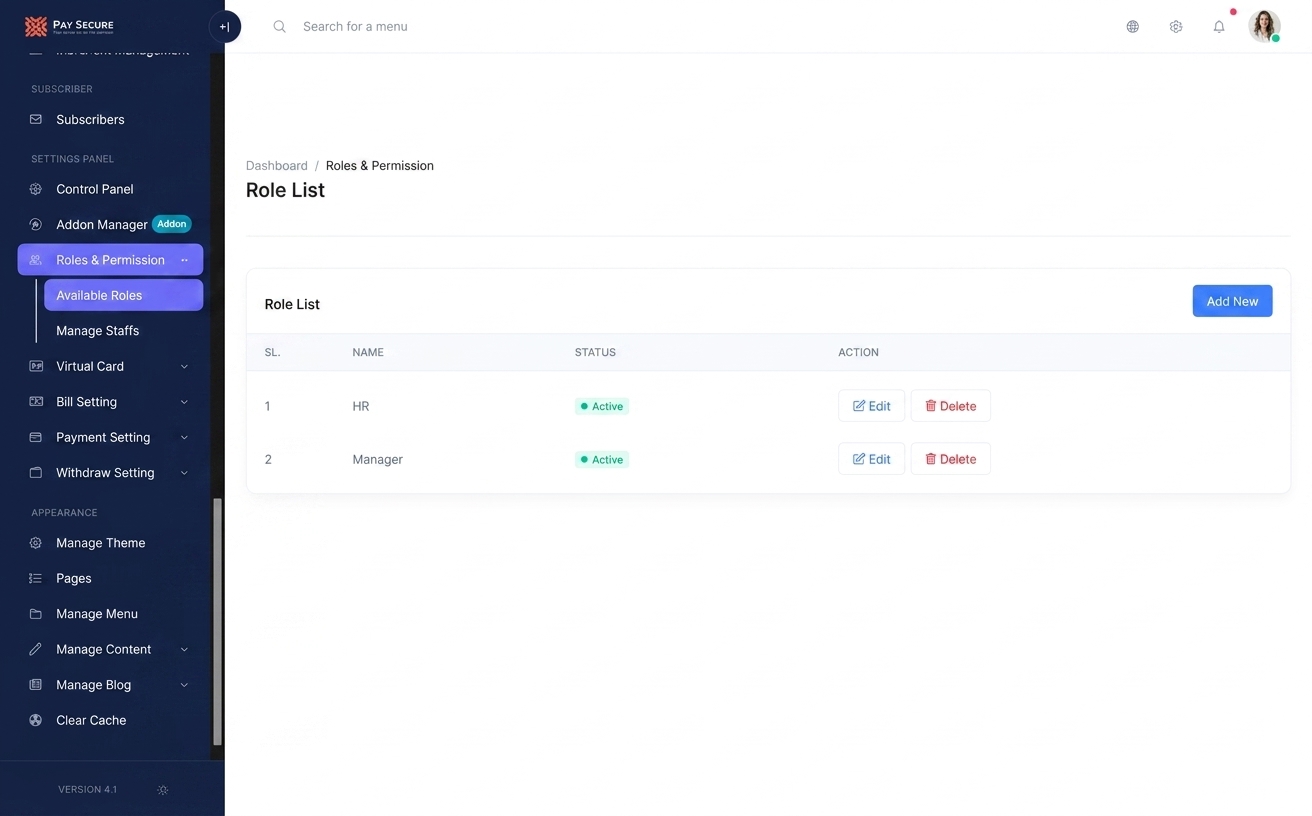Click the sidebar vertical scrollbar
The width and height of the screenshot is (1312, 816).
[218, 622]
